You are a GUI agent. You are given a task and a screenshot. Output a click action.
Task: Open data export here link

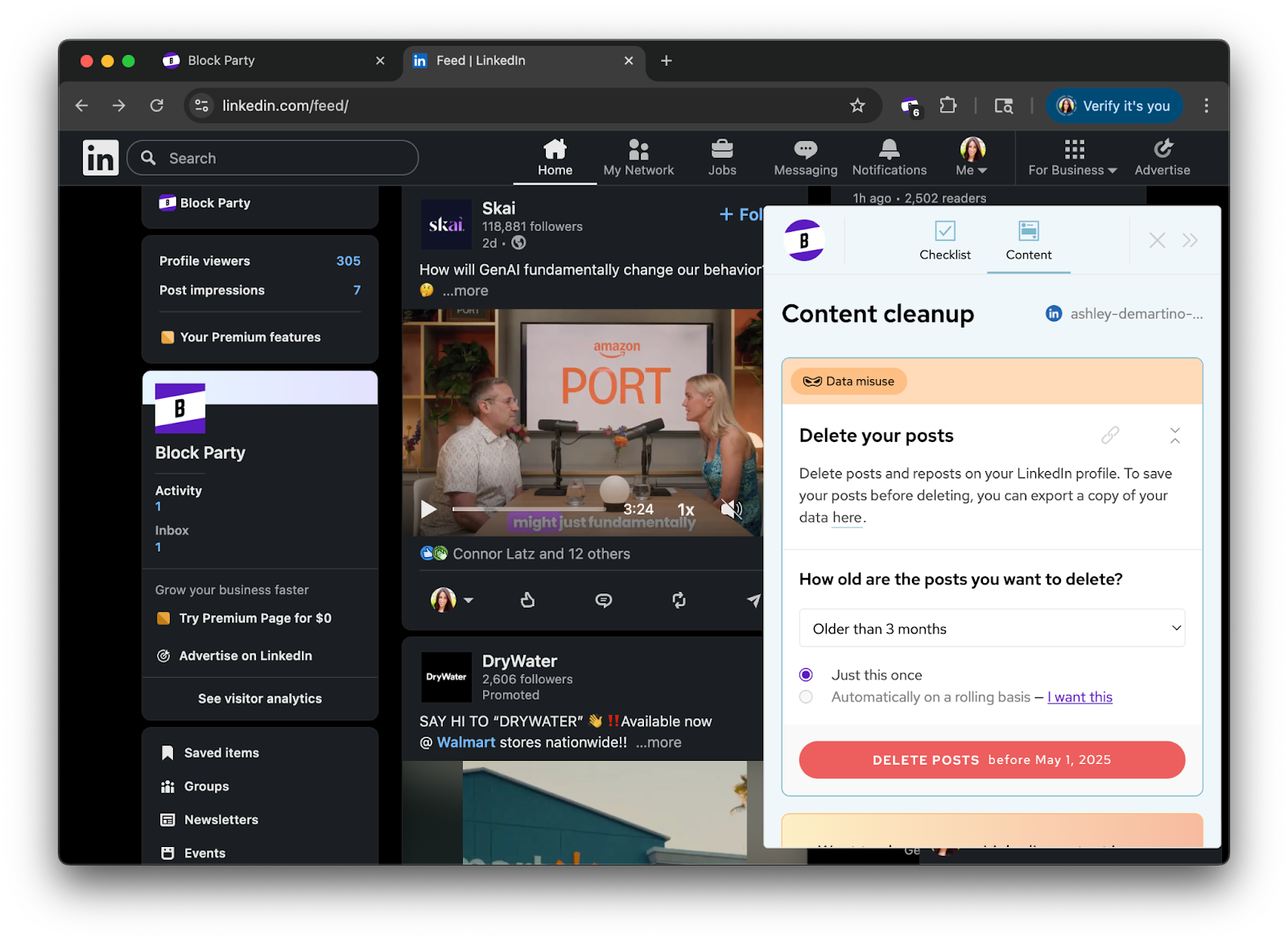847,518
